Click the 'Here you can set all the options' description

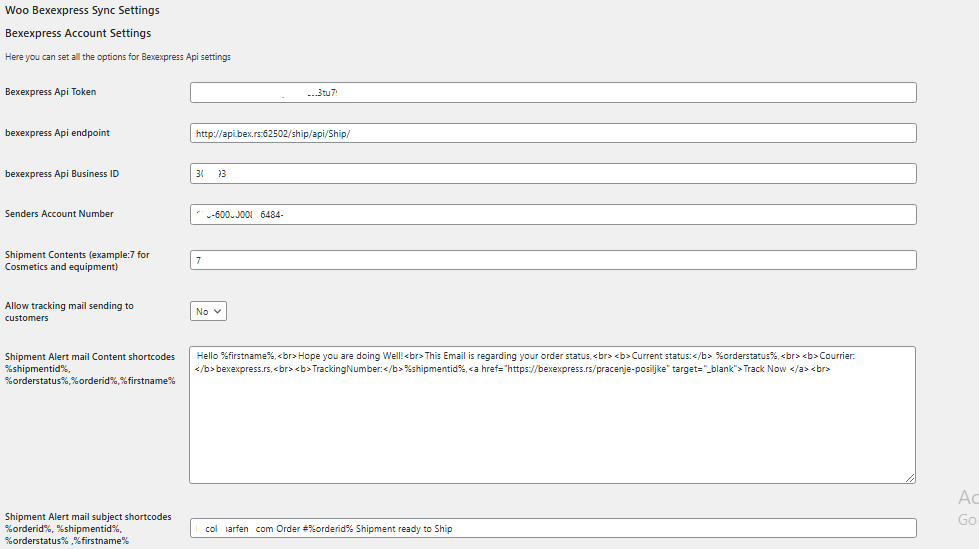(118, 57)
